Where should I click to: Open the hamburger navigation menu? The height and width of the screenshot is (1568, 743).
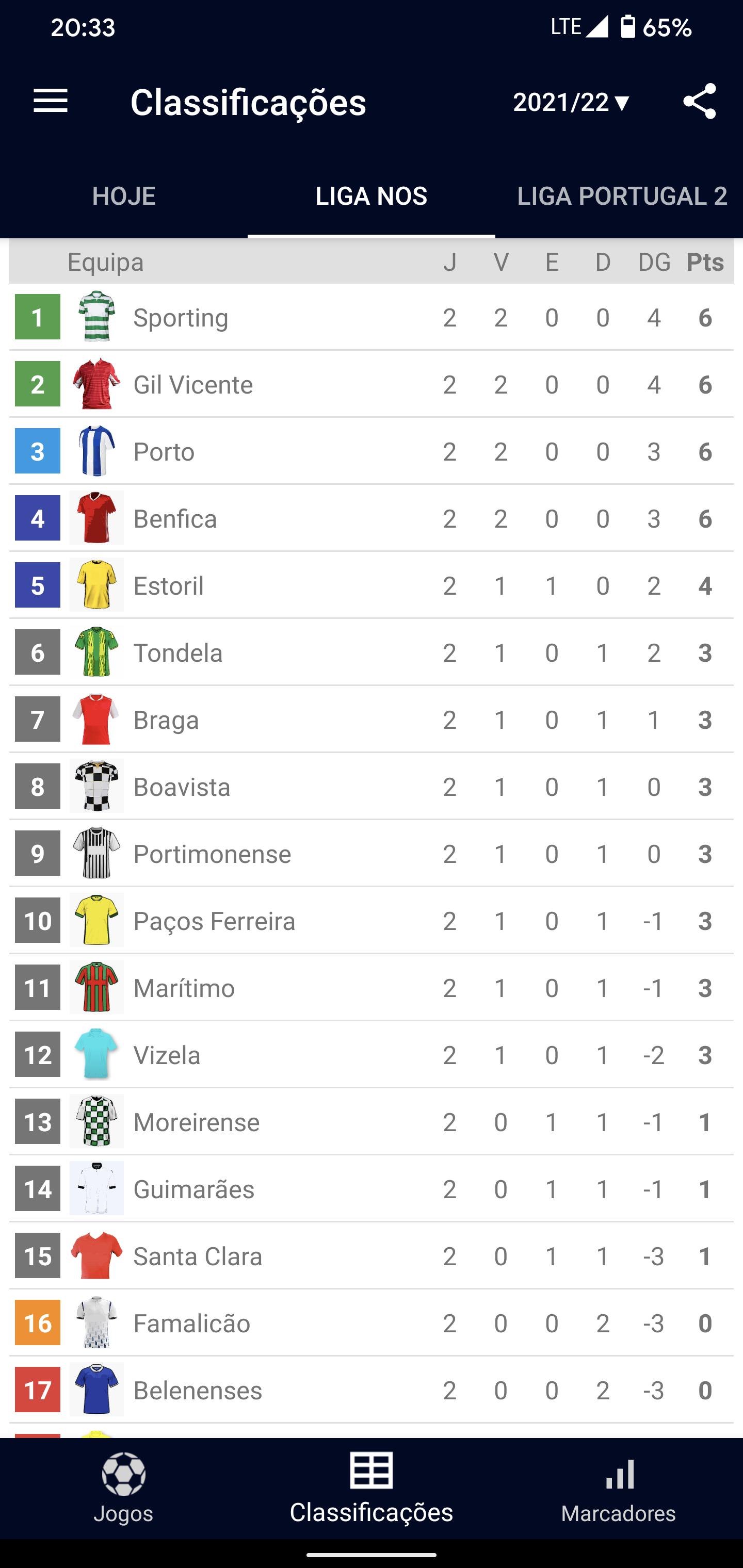click(x=51, y=101)
